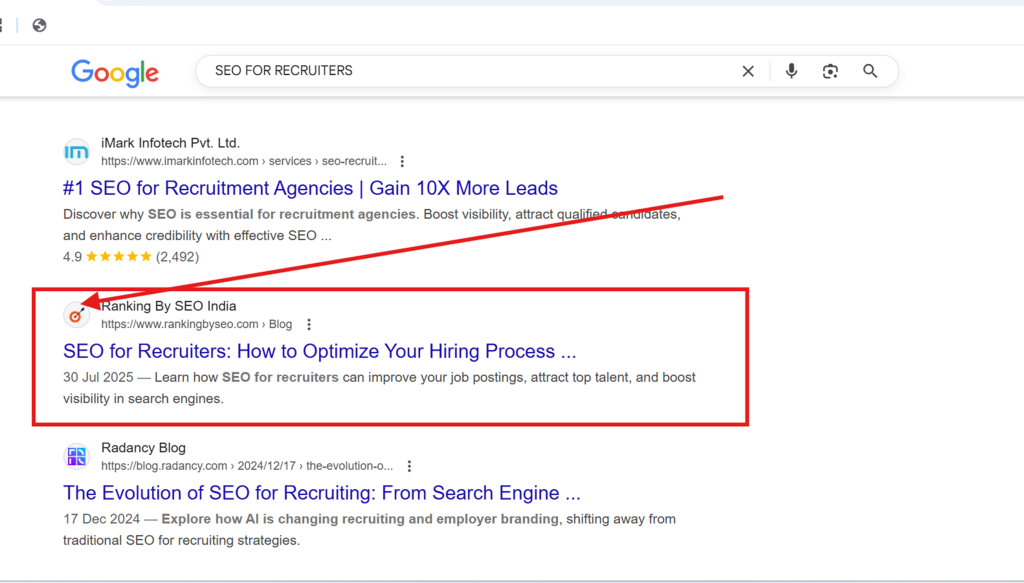Open 'SEO for Recruiters: How to Optimize' result

[x=319, y=351]
